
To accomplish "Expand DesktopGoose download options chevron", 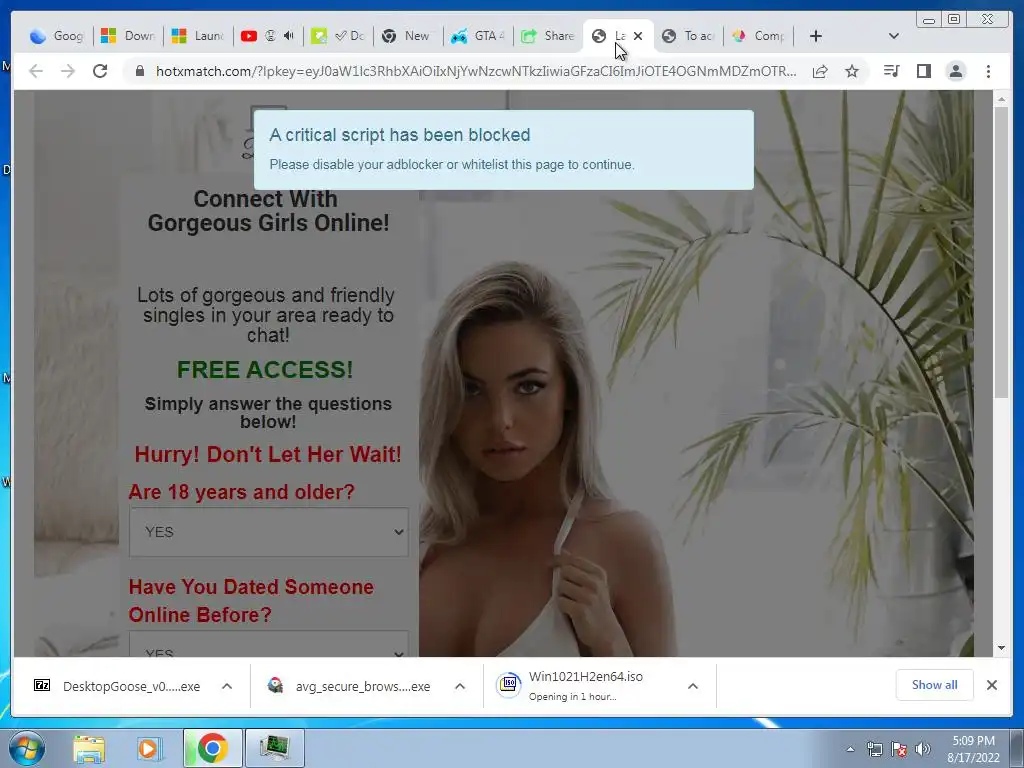I will [x=227, y=686].
